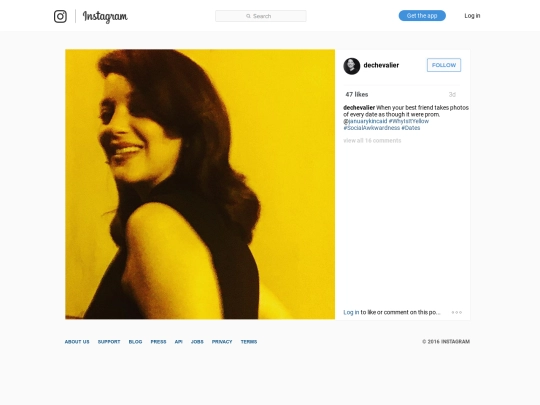Screen dimensions: 540x405
Task: Click the Instagram camera logo icon
Action: click(60, 16)
